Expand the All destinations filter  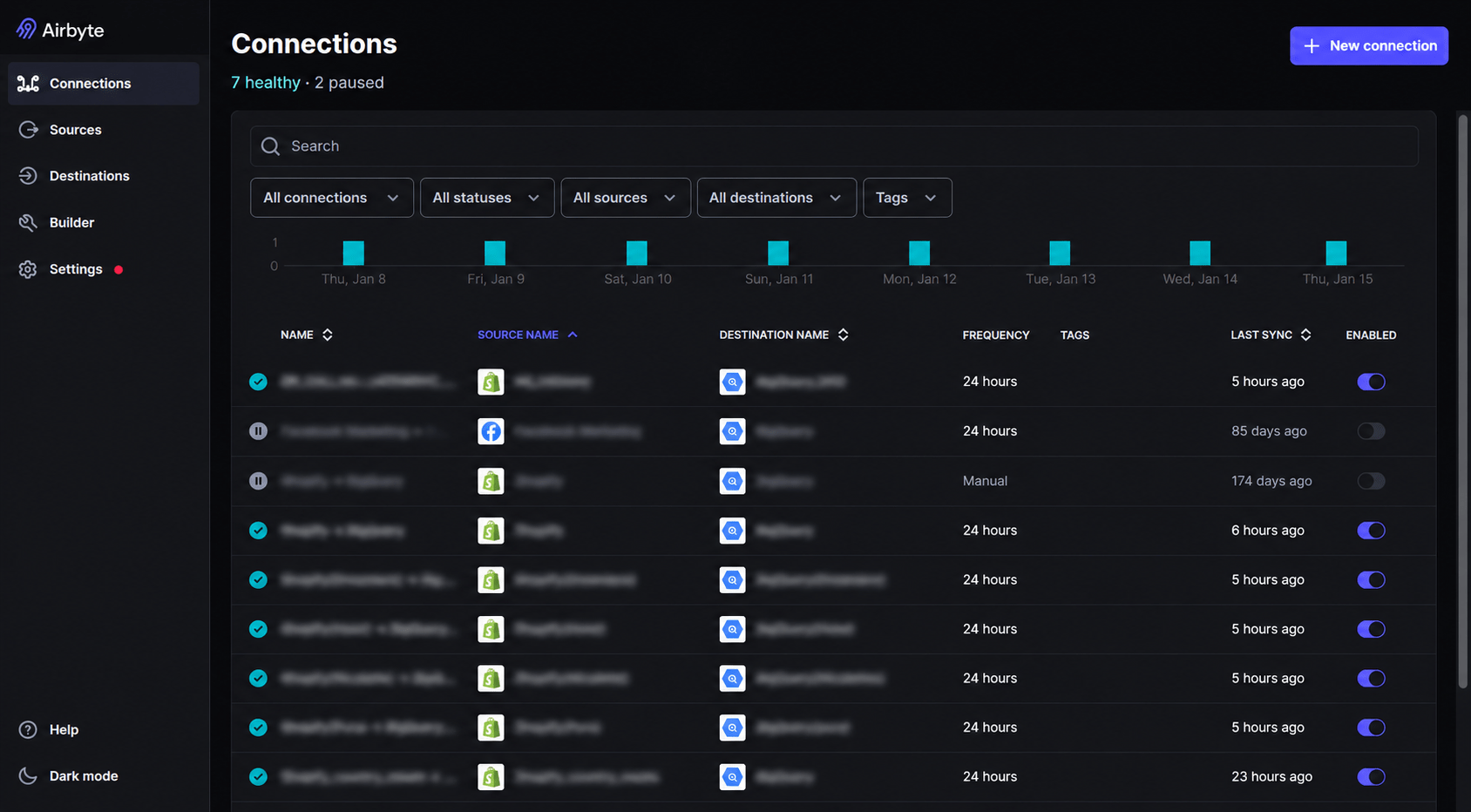pos(776,198)
